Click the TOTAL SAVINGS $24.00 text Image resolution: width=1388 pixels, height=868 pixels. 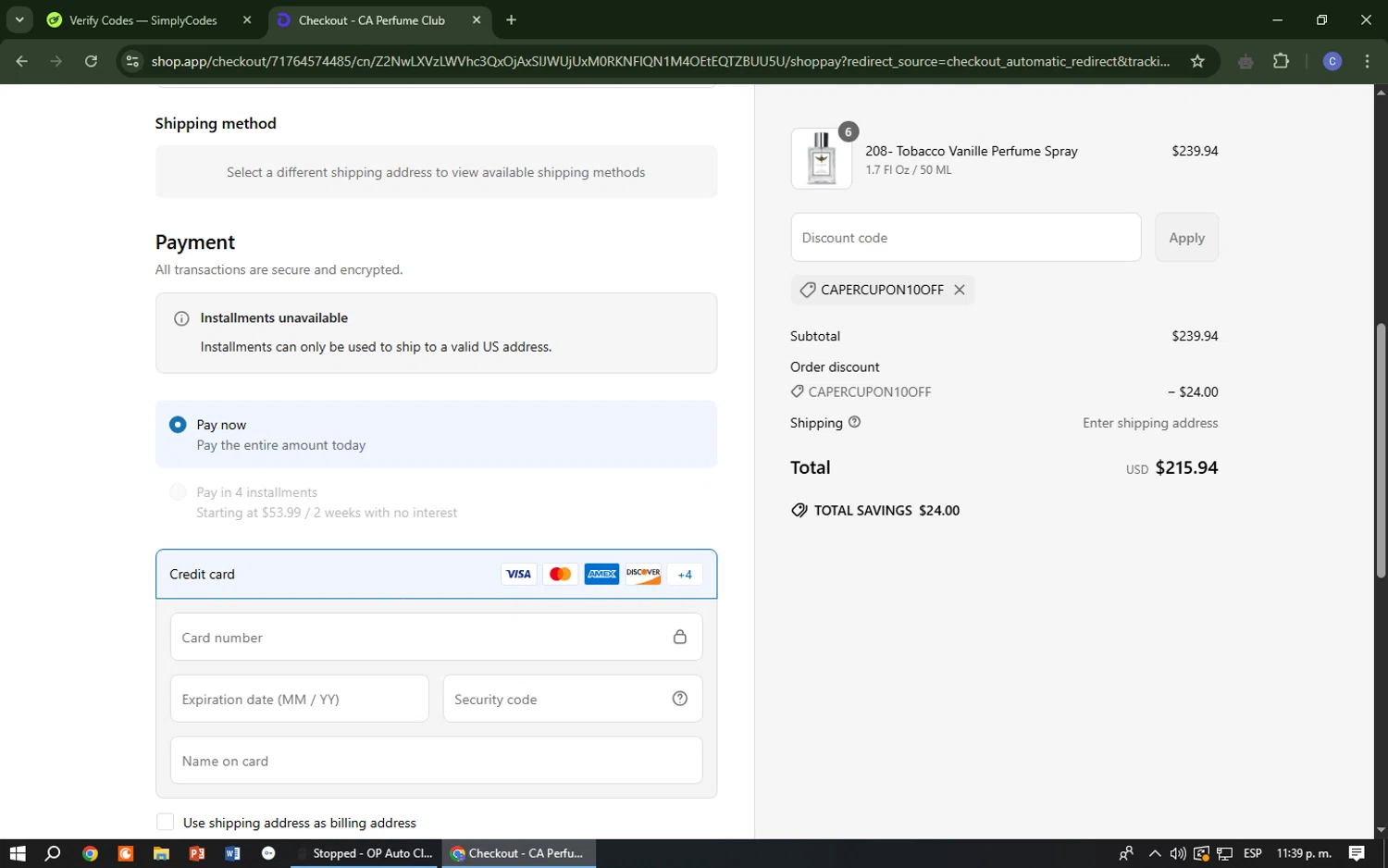[886, 510]
